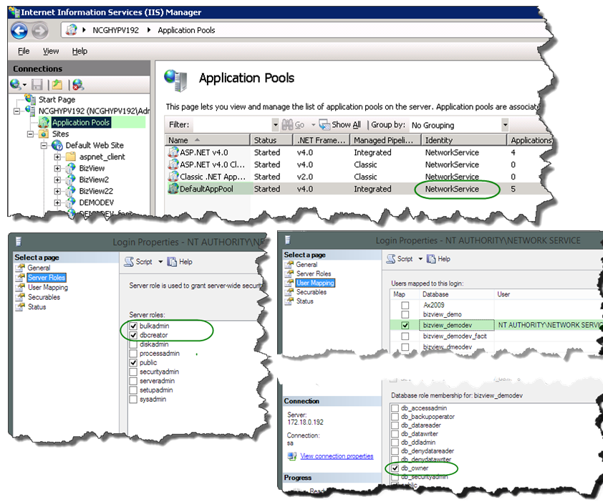Click the aspnet_client folder icon

pos(70,157)
